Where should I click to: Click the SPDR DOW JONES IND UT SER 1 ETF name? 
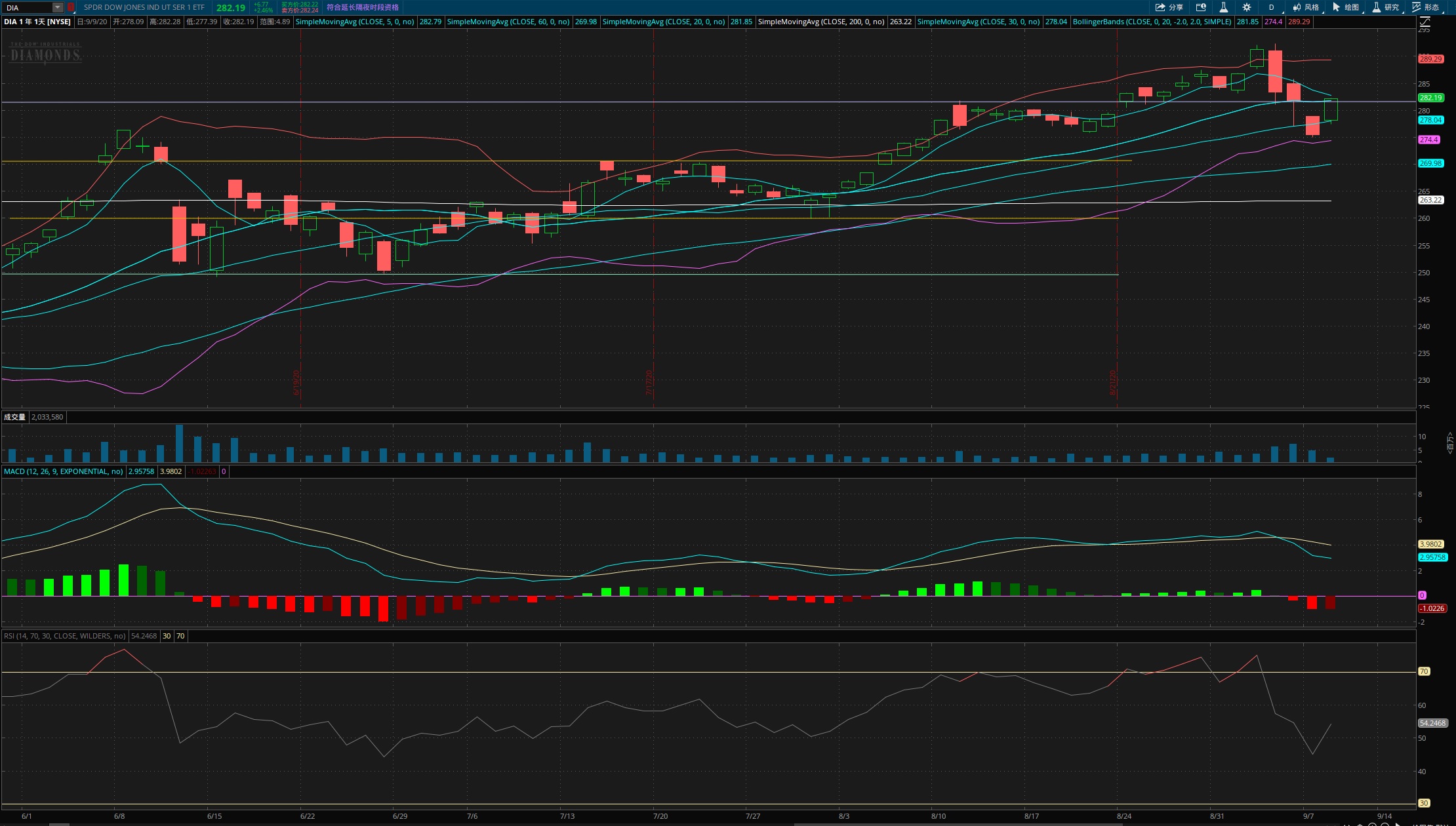(x=144, y=7)
